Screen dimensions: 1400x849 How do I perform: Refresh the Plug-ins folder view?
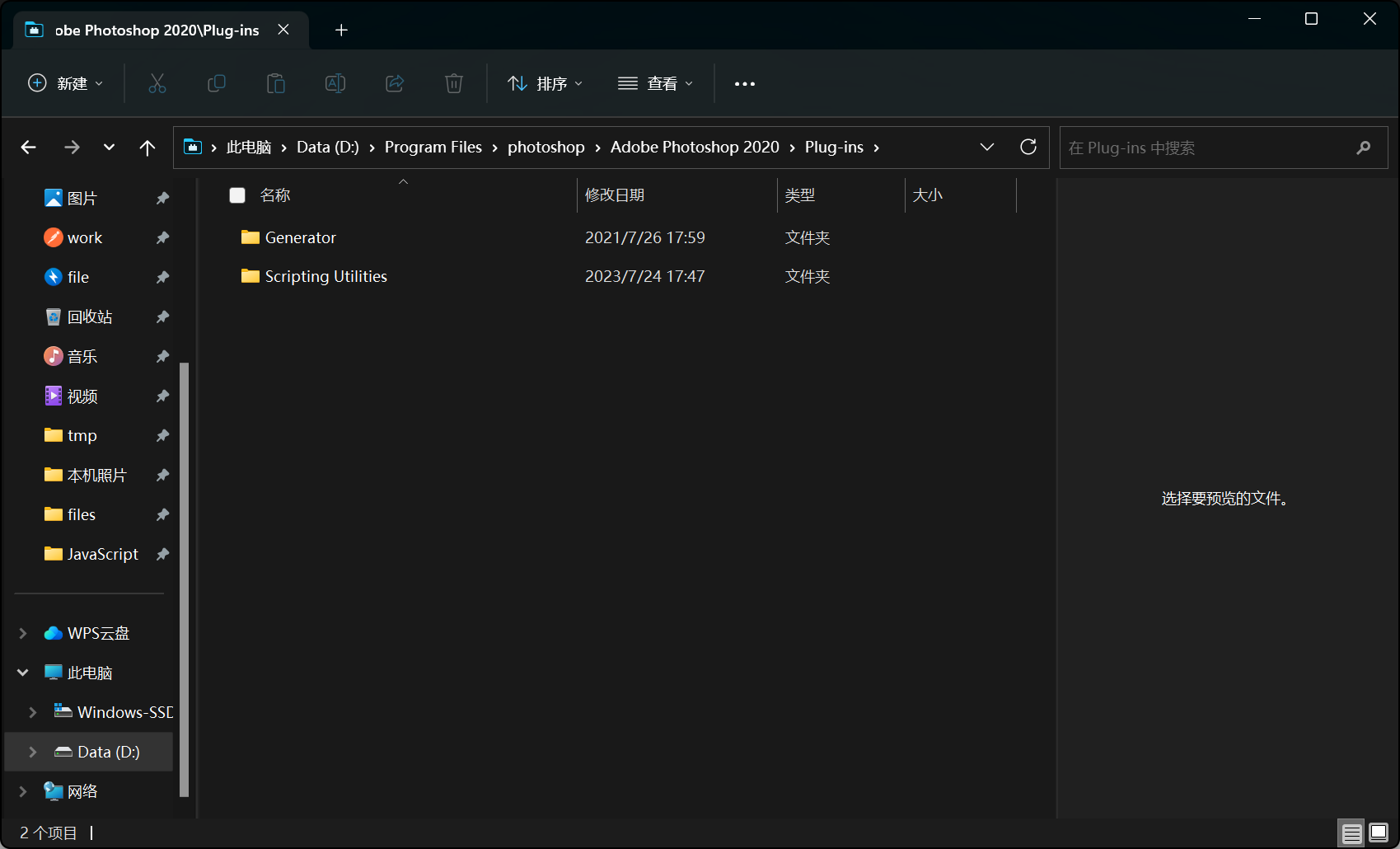[1028, 147]
